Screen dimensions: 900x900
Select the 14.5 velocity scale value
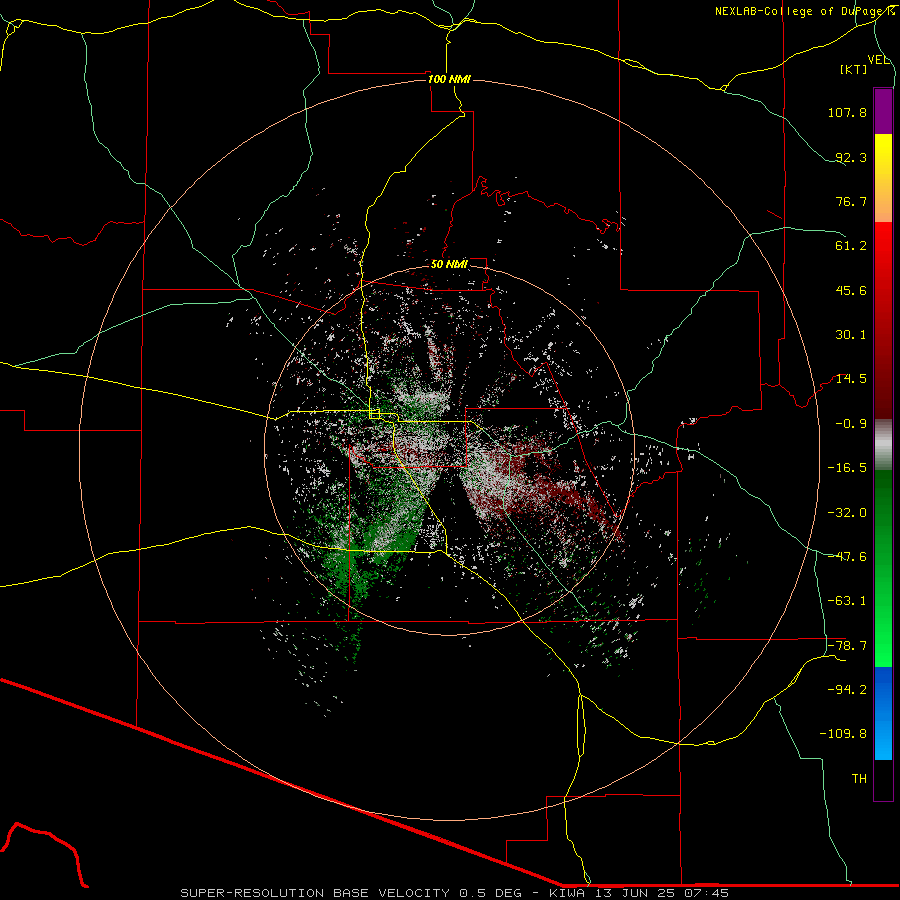(x=851, y=379)
